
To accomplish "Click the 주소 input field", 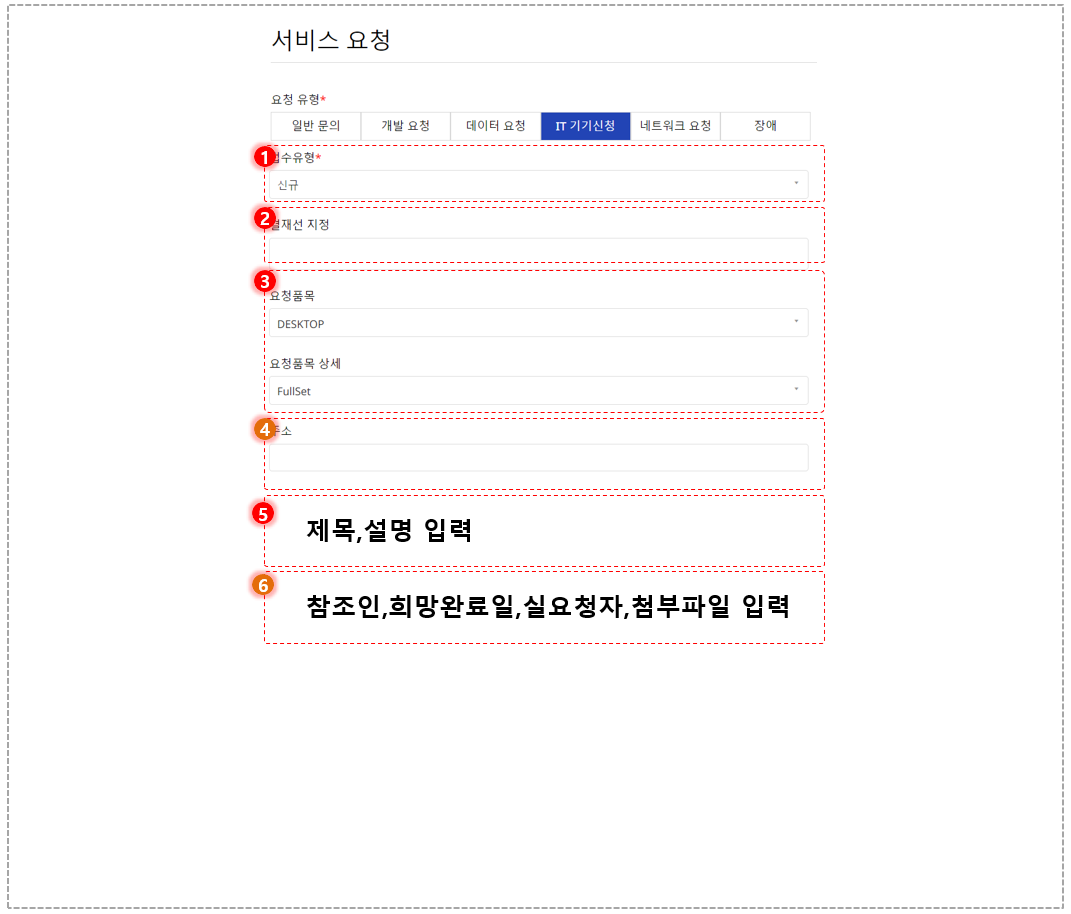I will click(x=538, y=458).
